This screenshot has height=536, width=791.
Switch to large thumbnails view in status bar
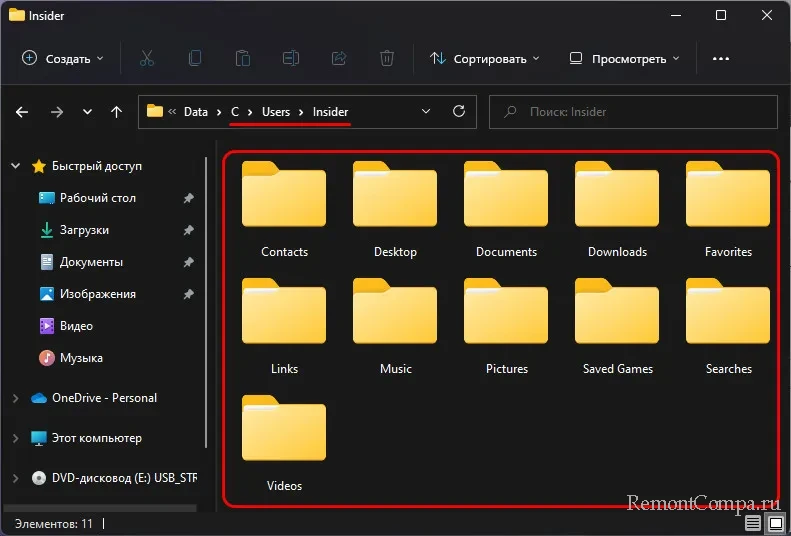coord(775,523)
